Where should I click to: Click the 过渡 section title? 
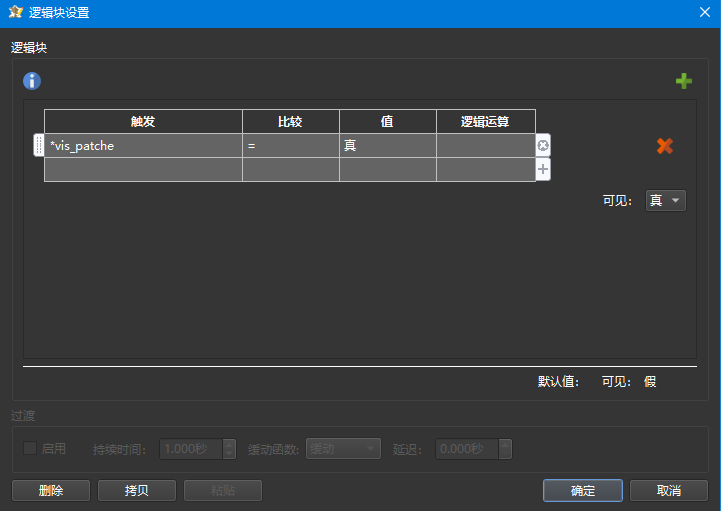23,416
